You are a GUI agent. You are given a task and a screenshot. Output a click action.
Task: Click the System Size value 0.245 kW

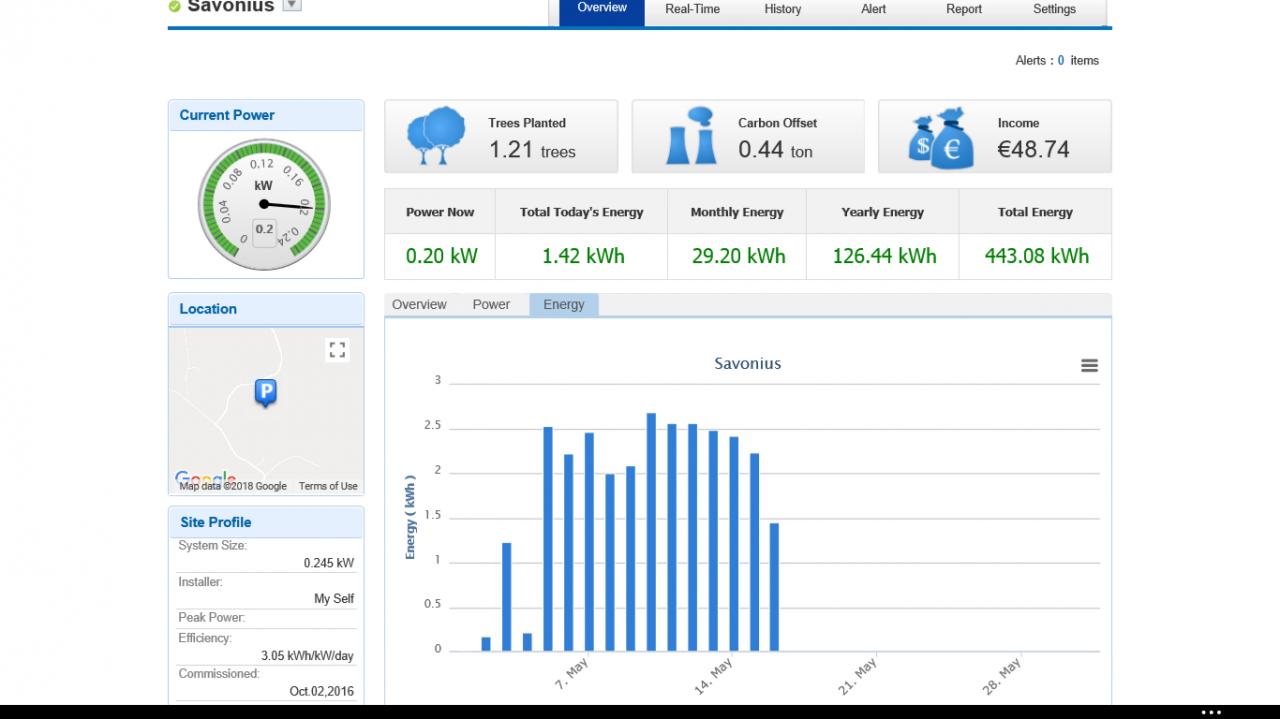pyautogui.click(x=329, y=563)
